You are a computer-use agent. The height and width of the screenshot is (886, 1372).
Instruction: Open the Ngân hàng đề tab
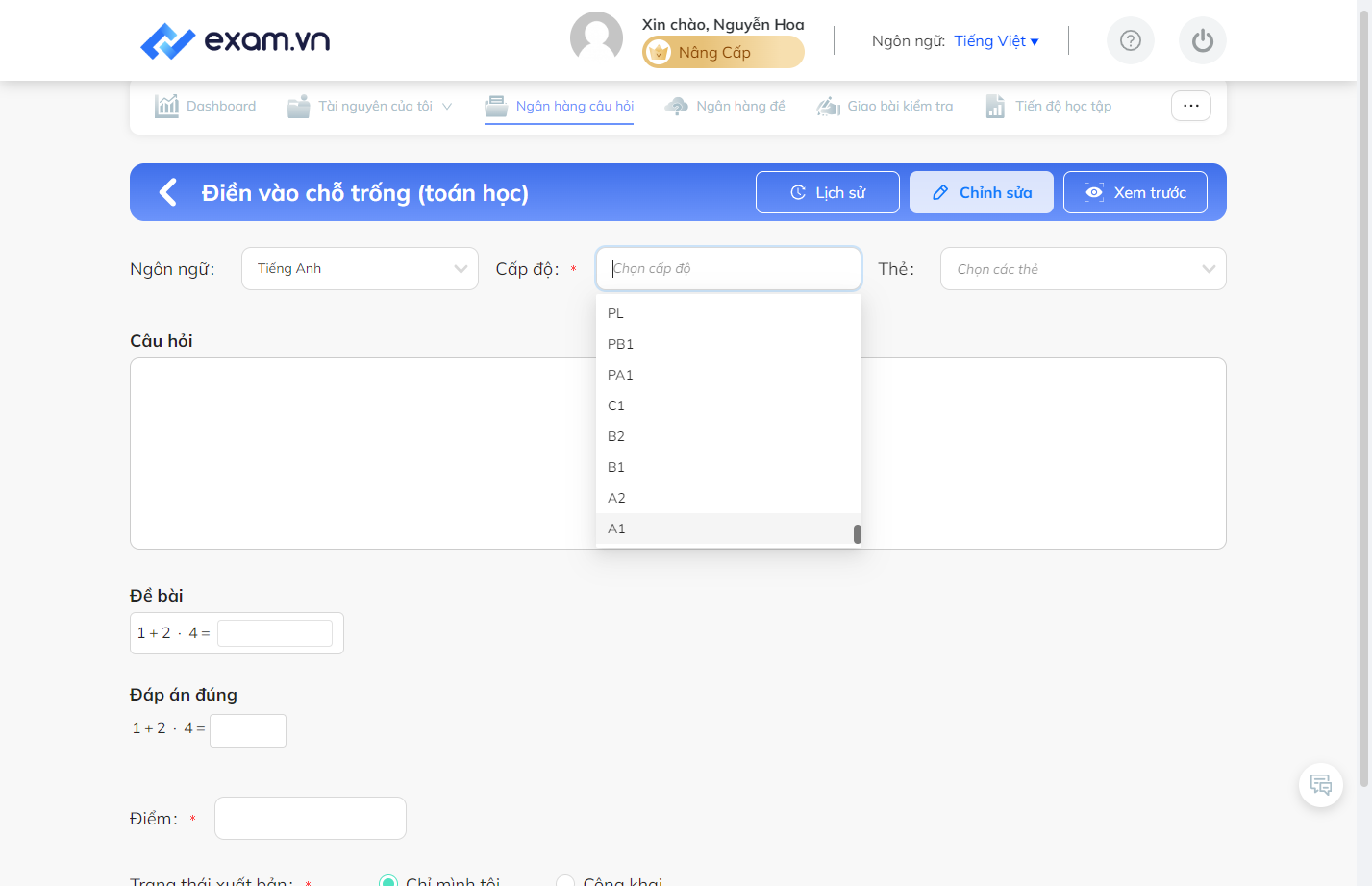tap(725, 106)
